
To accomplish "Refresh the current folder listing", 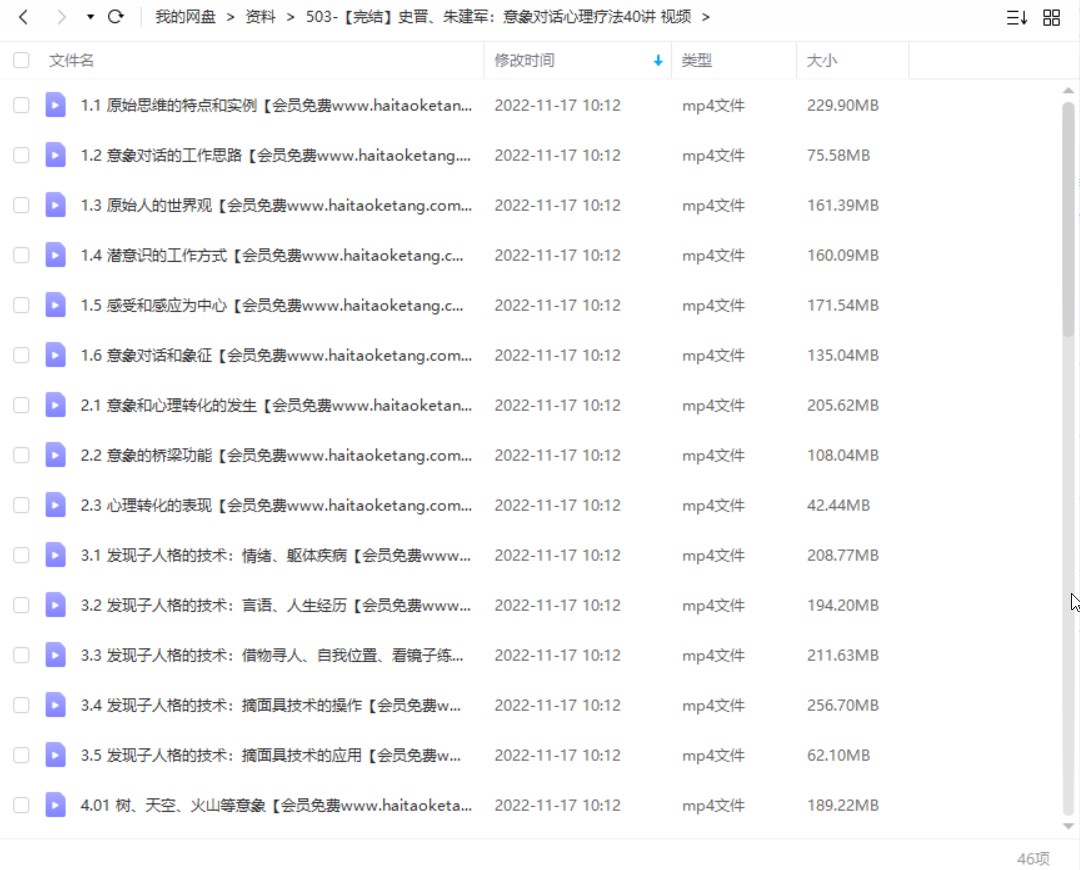I will tap(116, 17).
